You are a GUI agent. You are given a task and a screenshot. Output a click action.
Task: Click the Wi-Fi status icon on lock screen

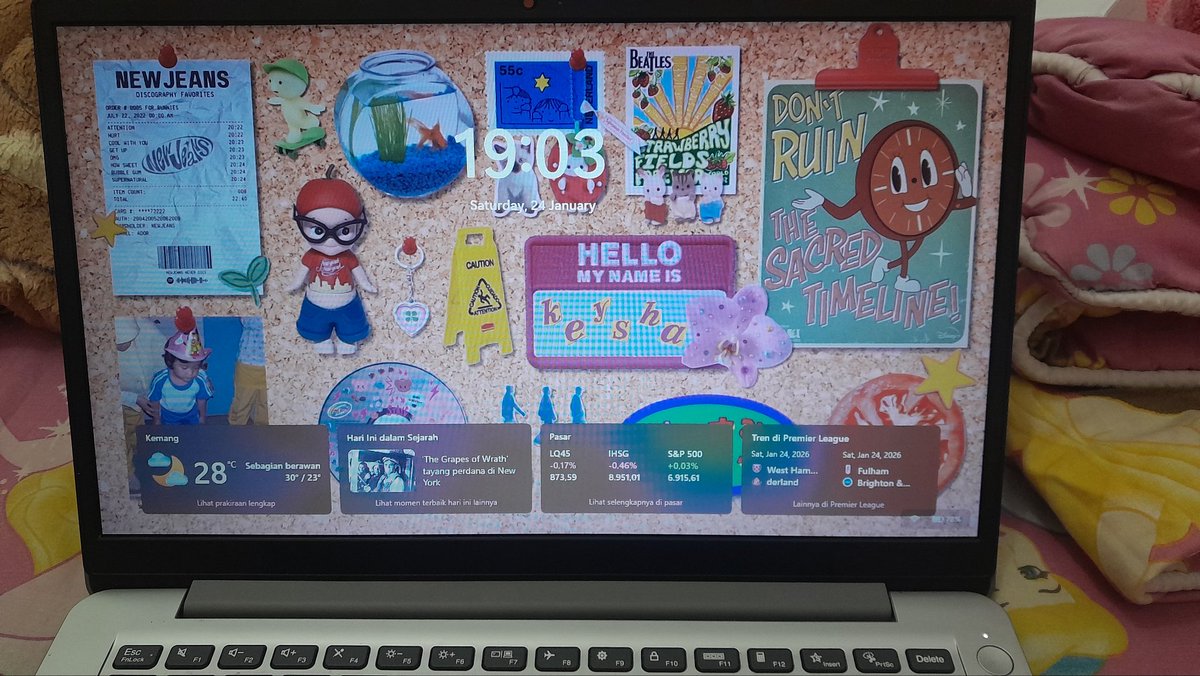point(913,519)
